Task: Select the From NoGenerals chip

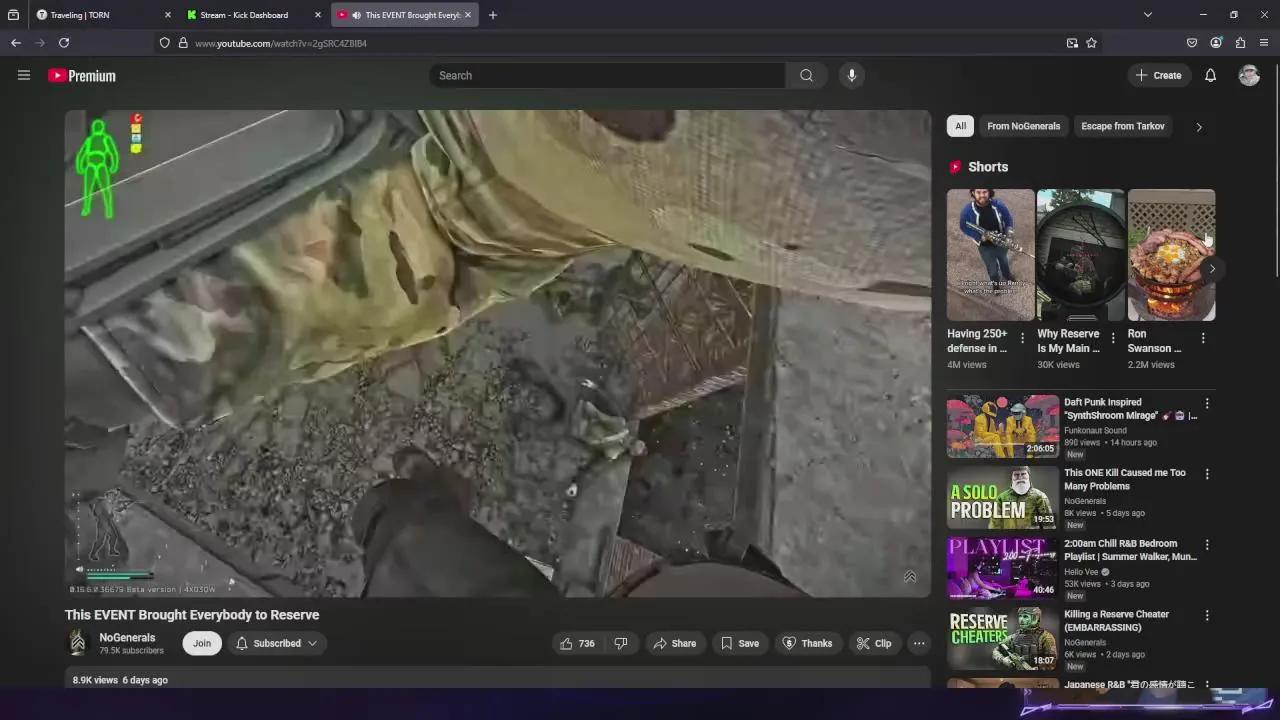Action: [x=1023, y=126]
